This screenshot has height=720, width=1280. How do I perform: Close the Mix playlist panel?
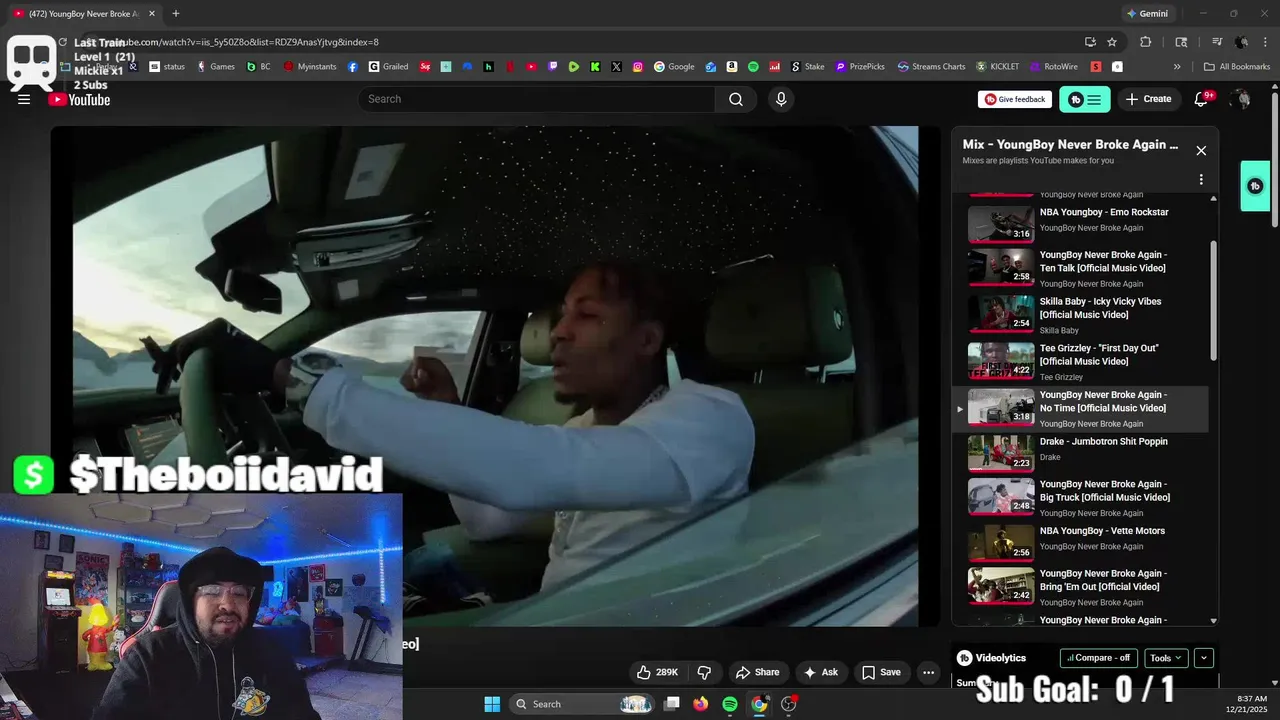point(1201,151)
